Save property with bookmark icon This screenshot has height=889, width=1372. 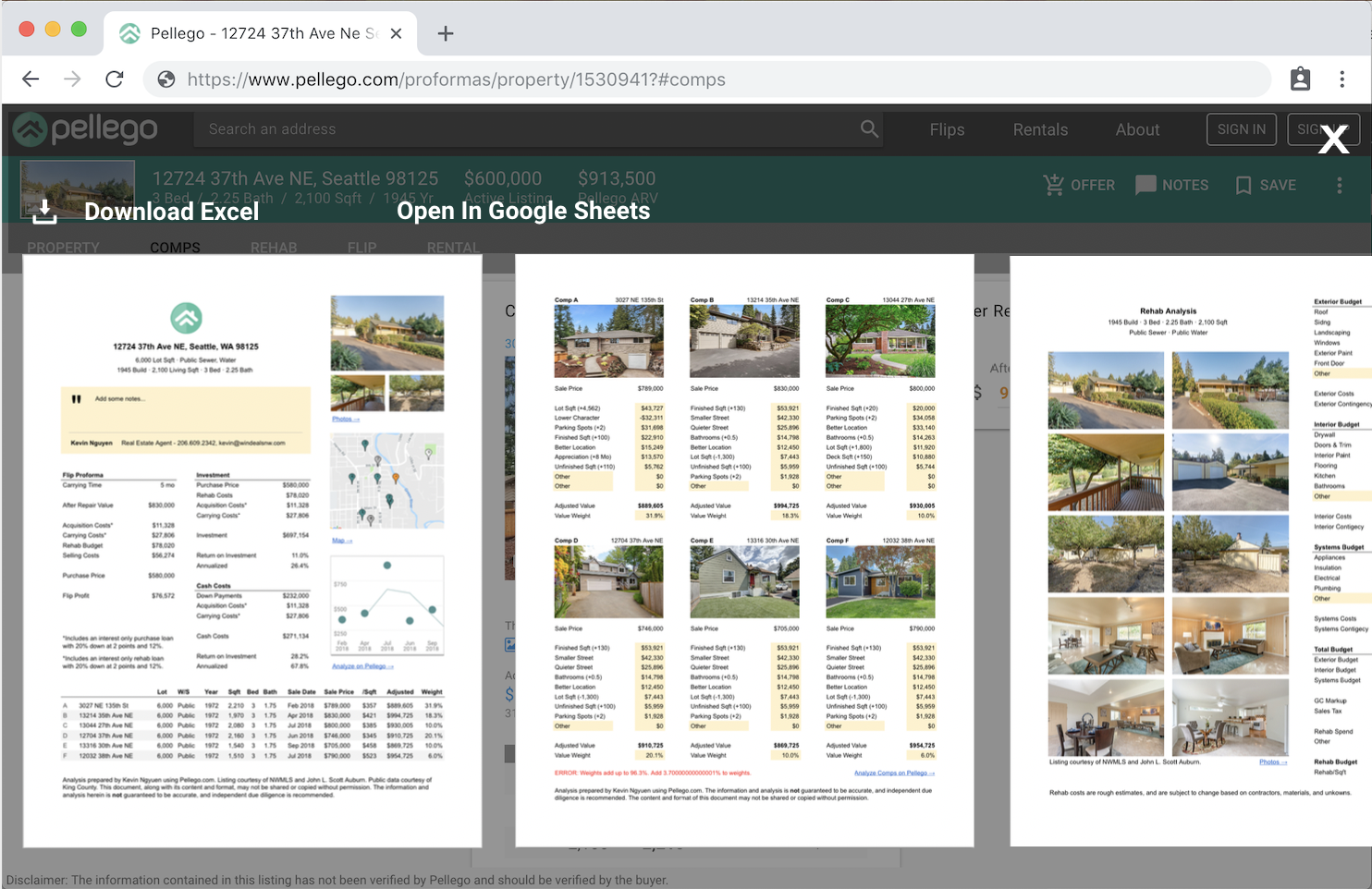tap(1243, 185)
